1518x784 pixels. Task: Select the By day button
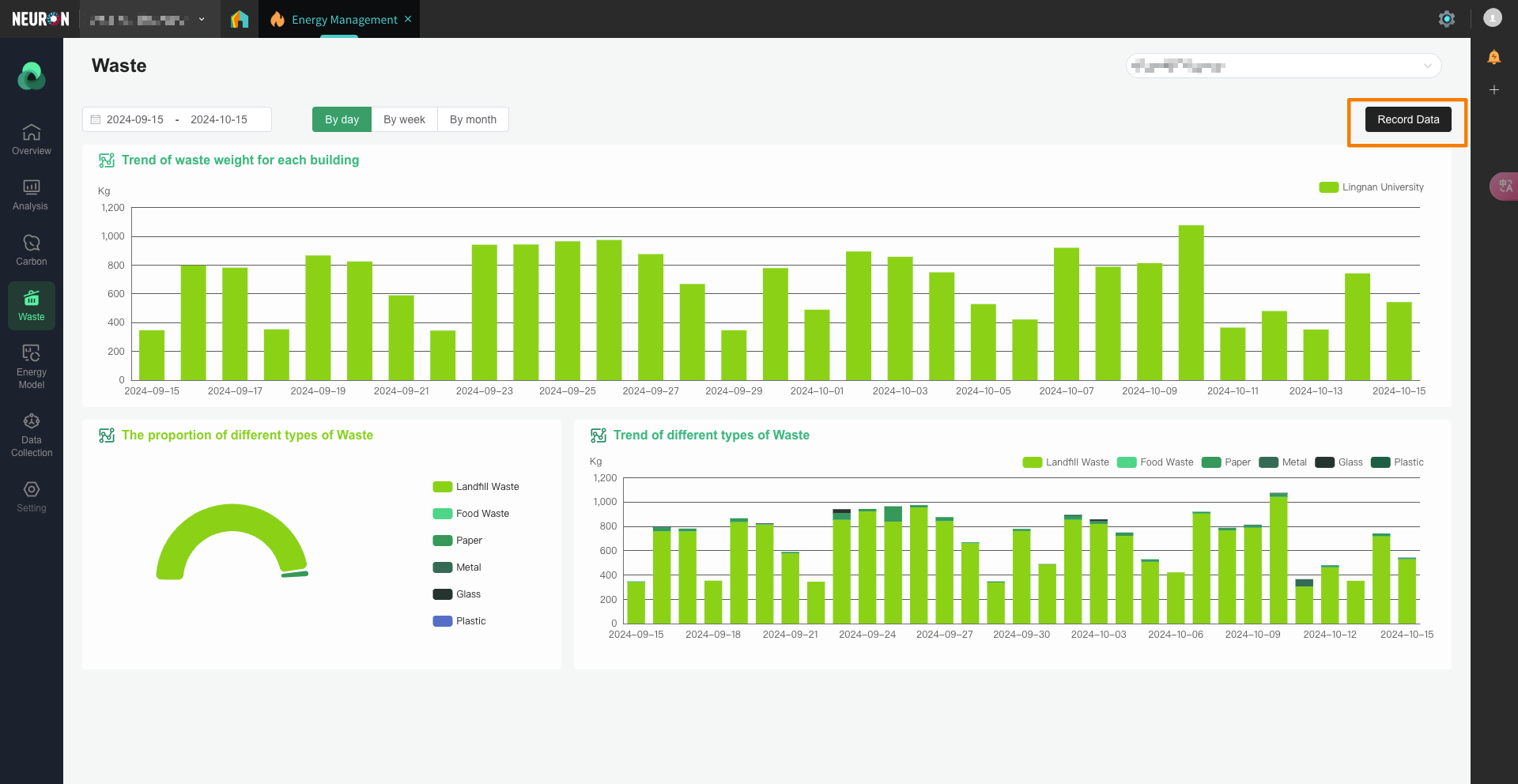pyautogui.click(x=342, y=119)
